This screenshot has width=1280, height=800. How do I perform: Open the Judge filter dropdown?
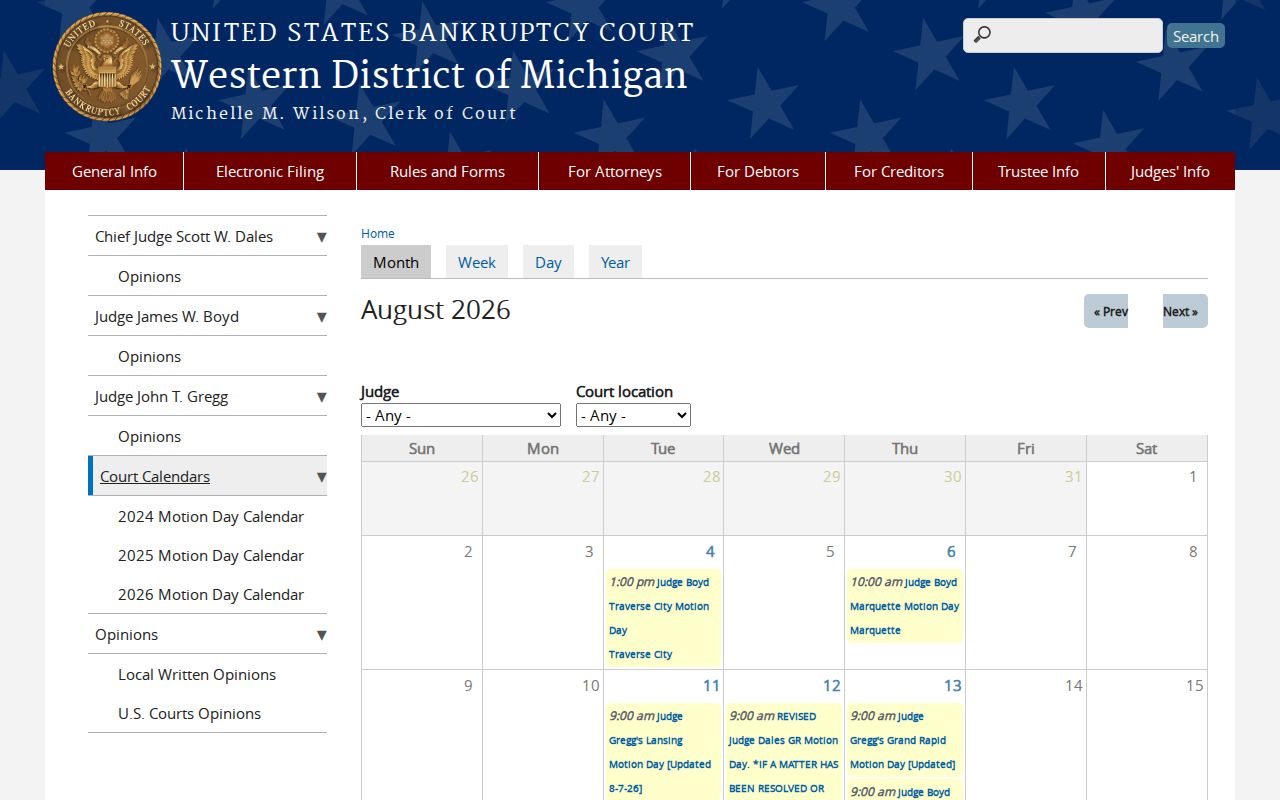[461, 415]
